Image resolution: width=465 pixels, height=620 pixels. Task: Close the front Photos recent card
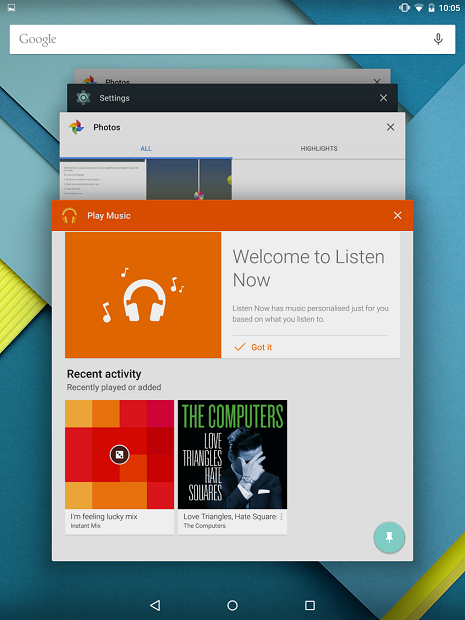(391, 127)
